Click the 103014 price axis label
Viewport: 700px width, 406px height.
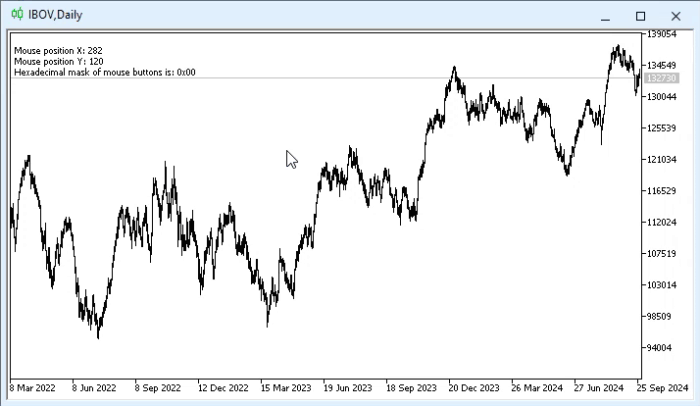[662, 285]
